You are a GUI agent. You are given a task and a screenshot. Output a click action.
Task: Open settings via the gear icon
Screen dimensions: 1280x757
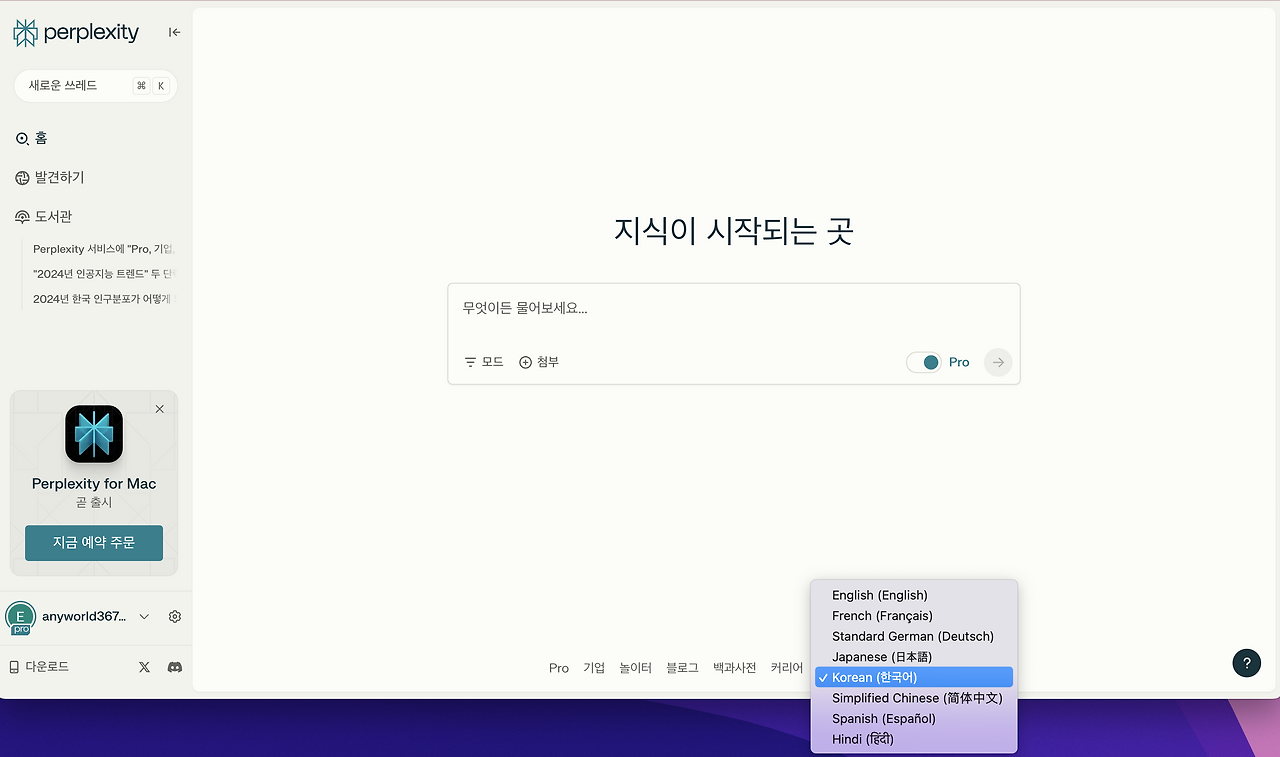[174, 616]
